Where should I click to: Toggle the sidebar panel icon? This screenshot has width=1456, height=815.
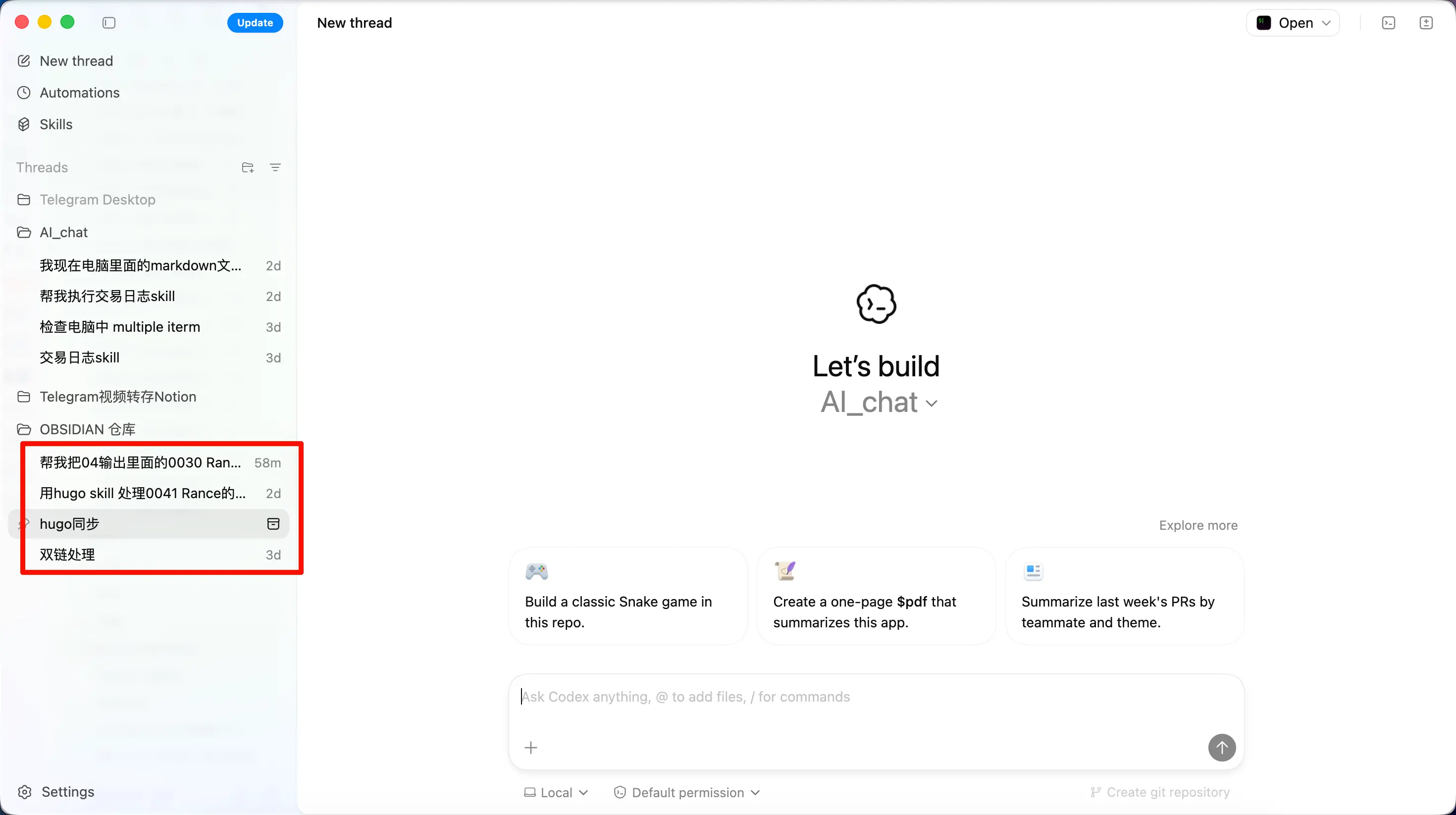(x=108, y=23)
